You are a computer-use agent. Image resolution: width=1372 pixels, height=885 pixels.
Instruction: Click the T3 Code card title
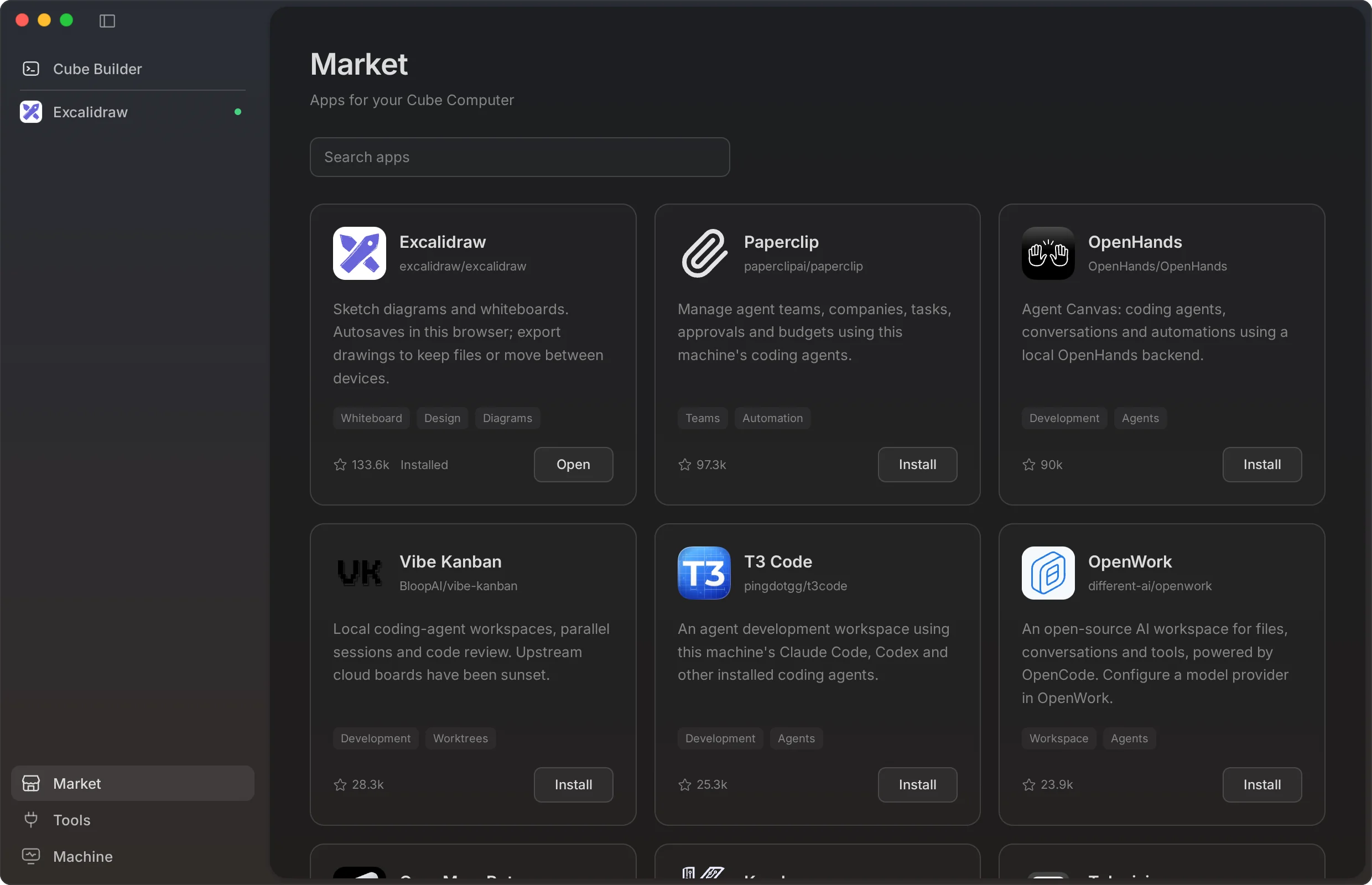click(x=778, y=561)
